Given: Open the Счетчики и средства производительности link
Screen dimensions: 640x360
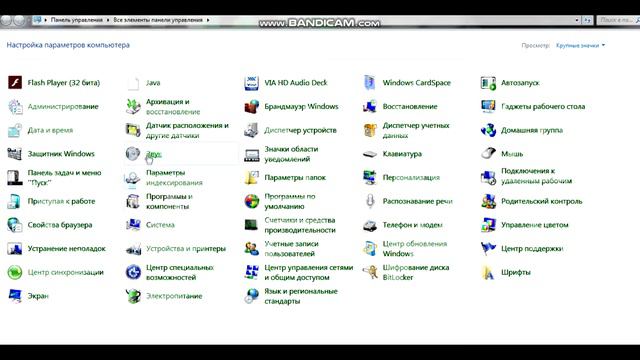Looking at the screenshot, I should coord(300,225).
